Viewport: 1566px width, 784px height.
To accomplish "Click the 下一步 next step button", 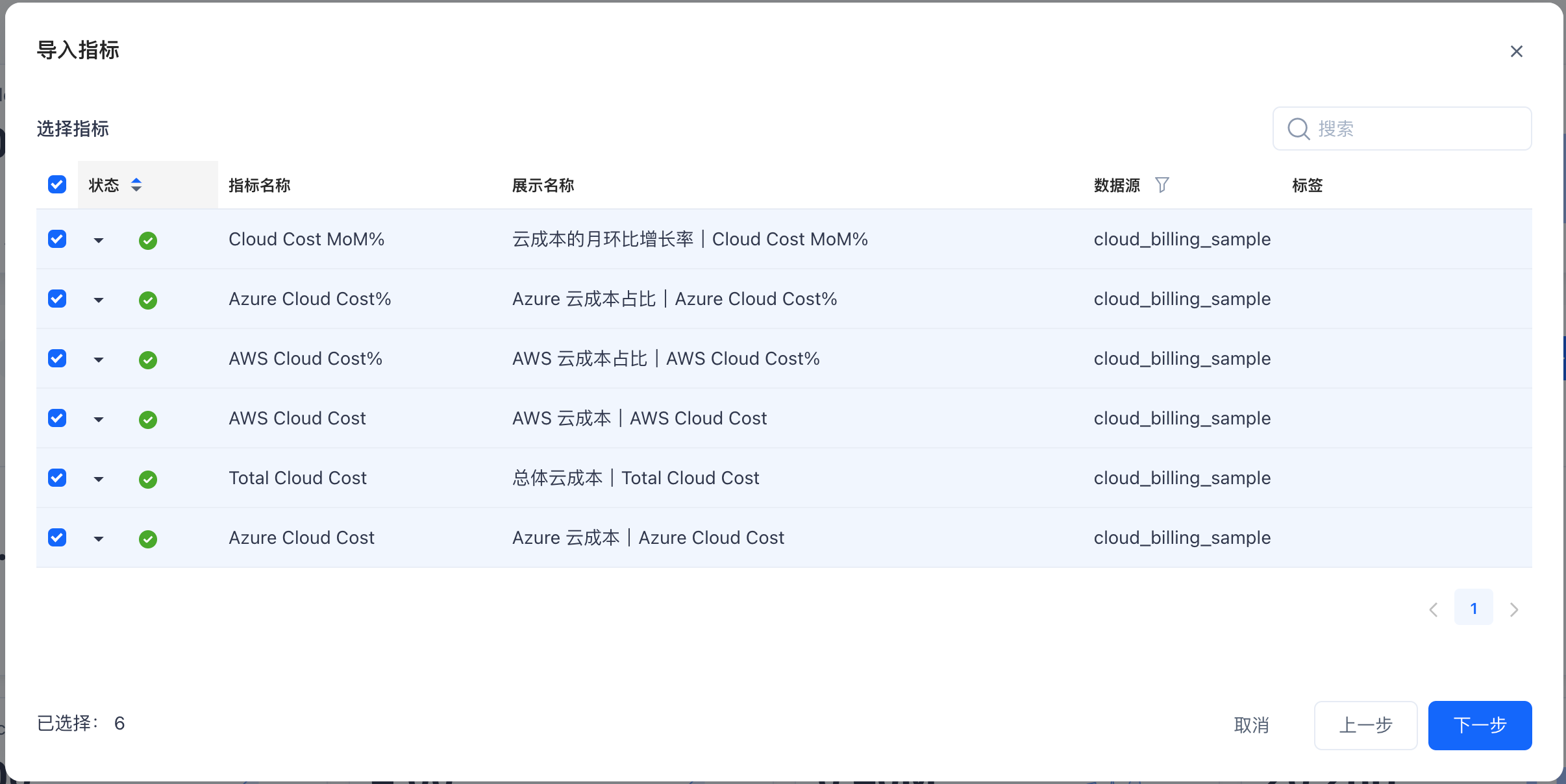I will click(1480, 725).
